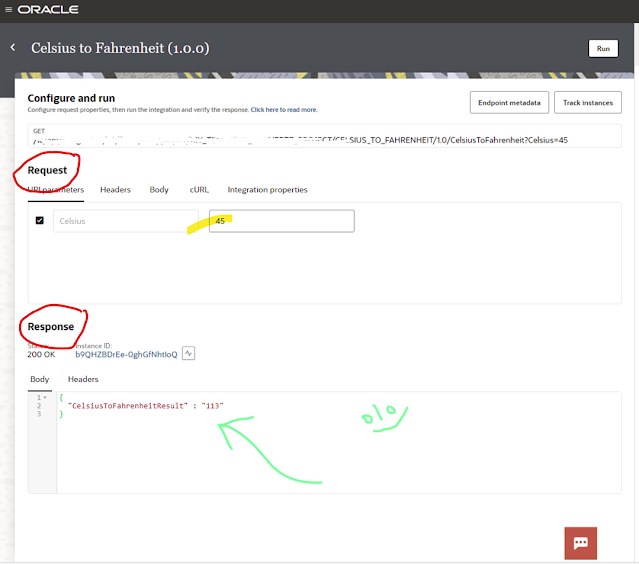This screenshot has height=564, width=639.
Task: Click the Oracle logo
Action: coord(48,10)
